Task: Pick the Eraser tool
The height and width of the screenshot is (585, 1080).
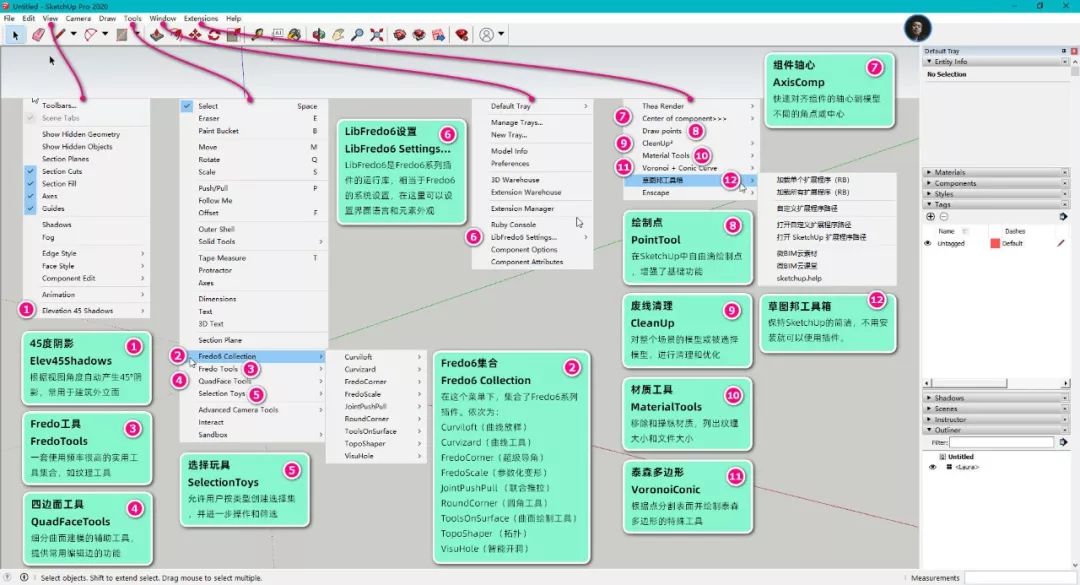Action: (38, 34)
